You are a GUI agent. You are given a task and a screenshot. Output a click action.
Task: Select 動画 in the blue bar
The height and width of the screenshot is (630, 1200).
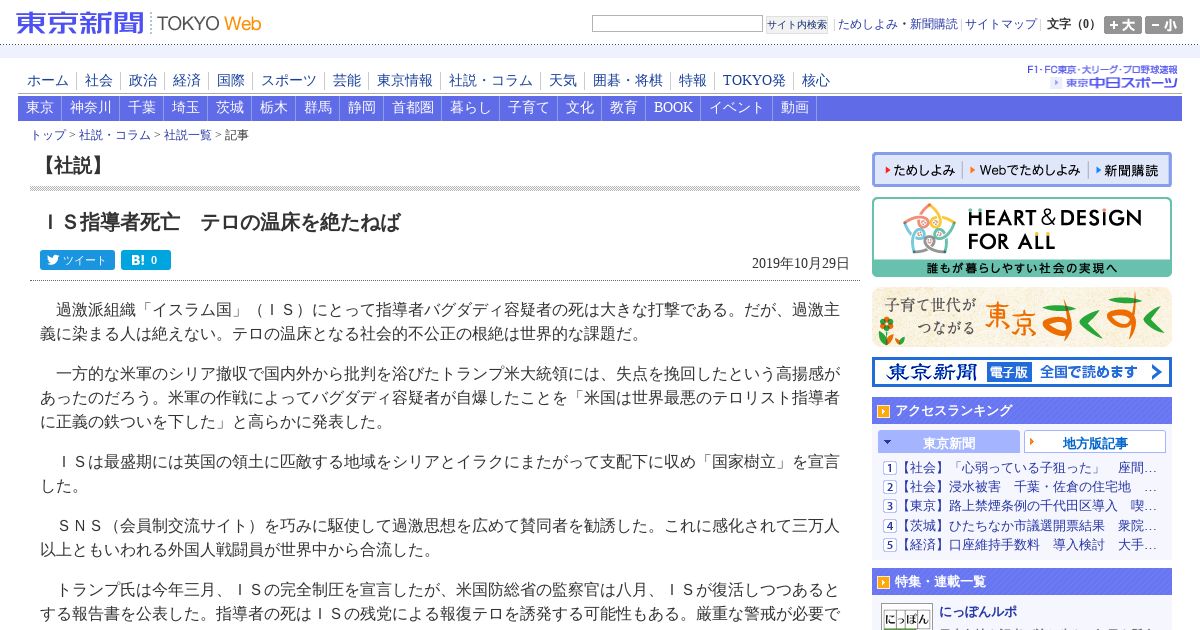pyautogui.click(x=795, y=108)
